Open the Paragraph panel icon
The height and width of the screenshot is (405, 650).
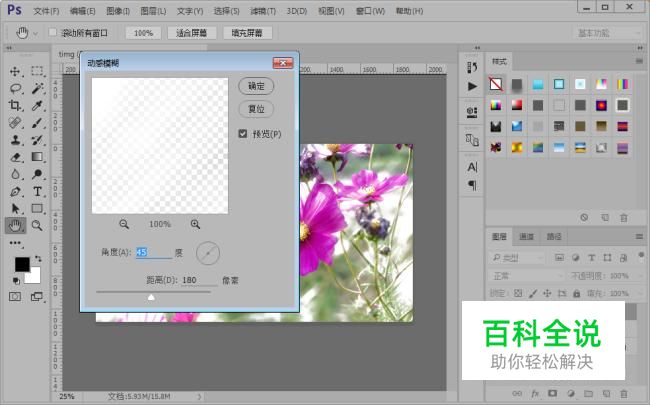click(x=472, y=185)
